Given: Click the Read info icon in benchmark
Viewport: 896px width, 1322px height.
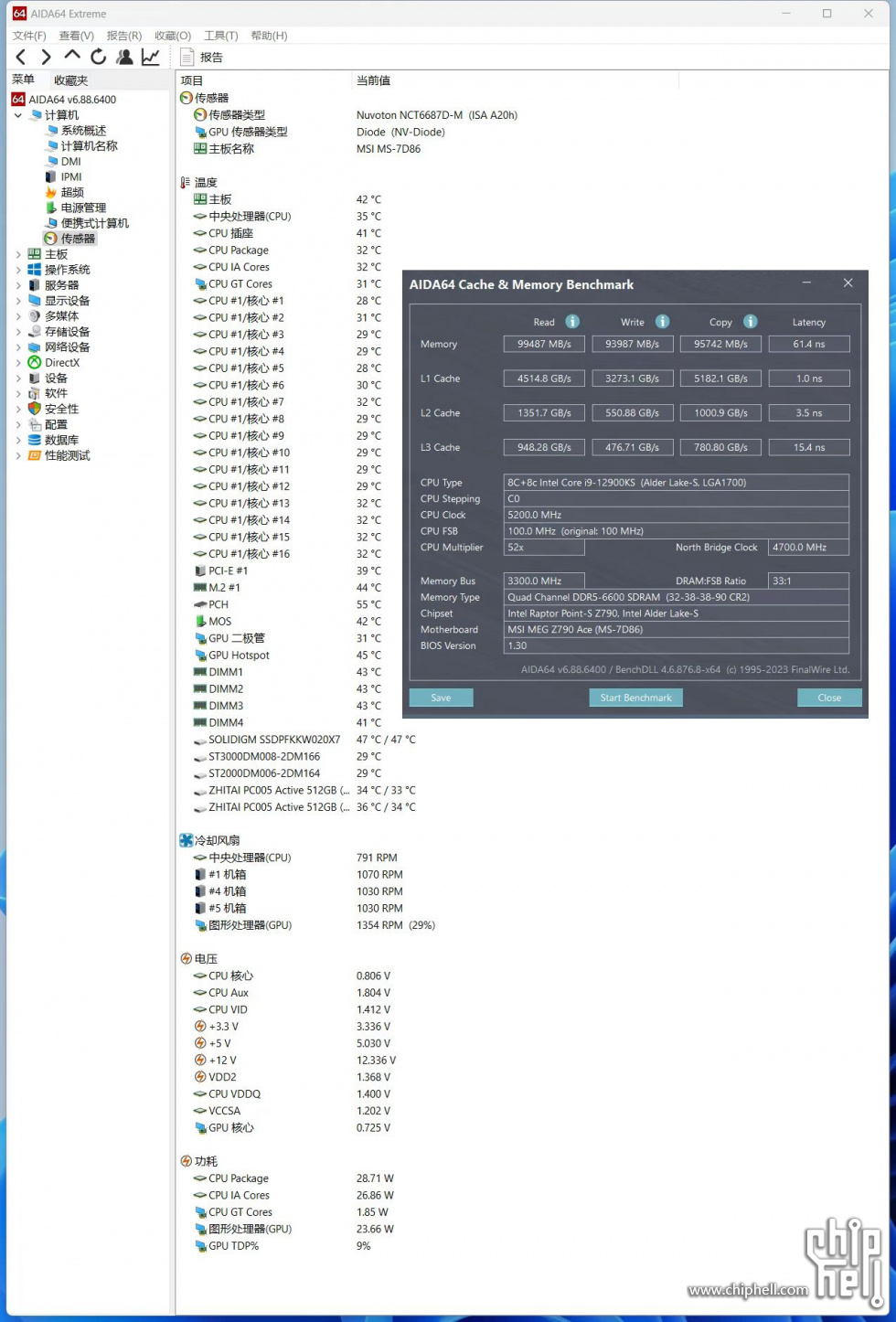Looking at the screenshot, I should (572, 322).
